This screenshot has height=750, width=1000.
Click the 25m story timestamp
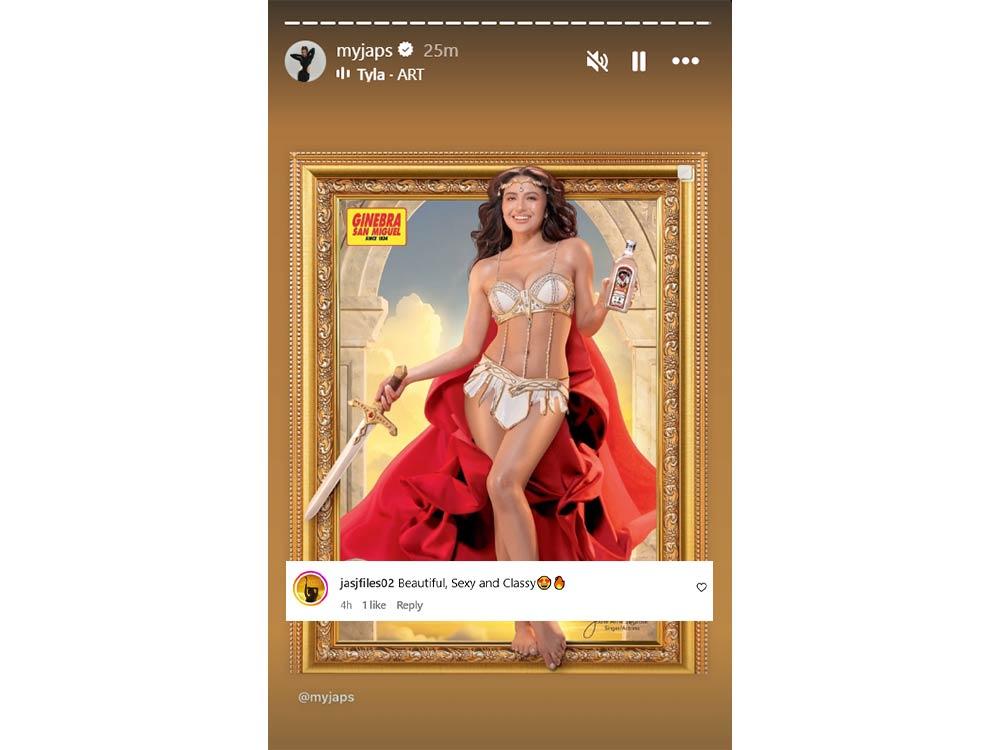pos(441,50)
